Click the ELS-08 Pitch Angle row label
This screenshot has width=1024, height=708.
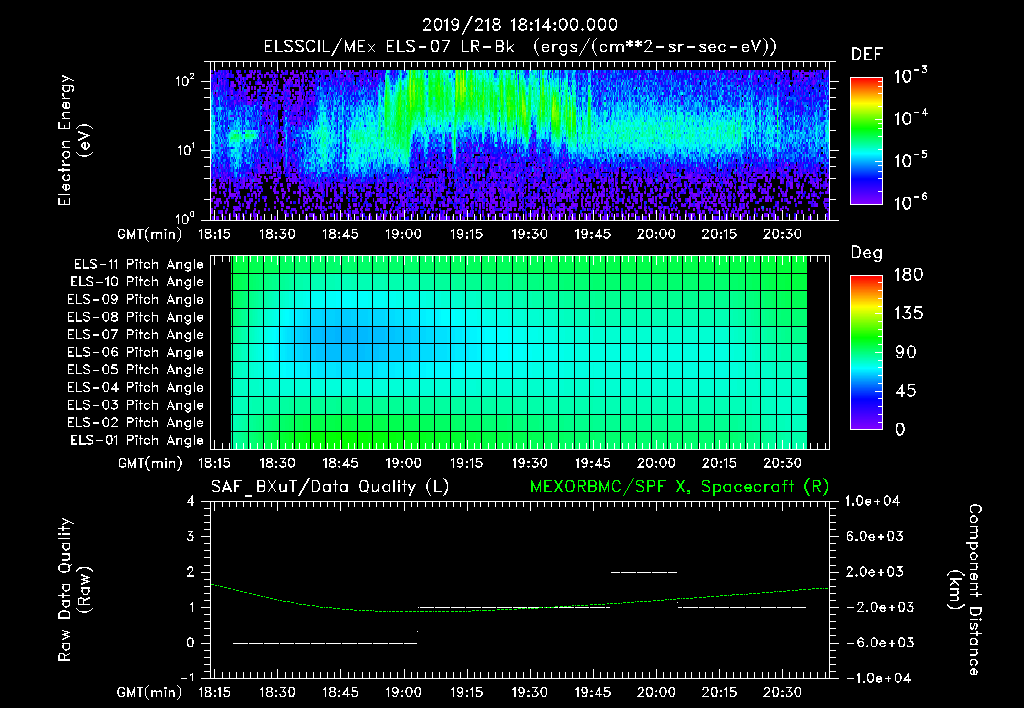click(135, 317)
